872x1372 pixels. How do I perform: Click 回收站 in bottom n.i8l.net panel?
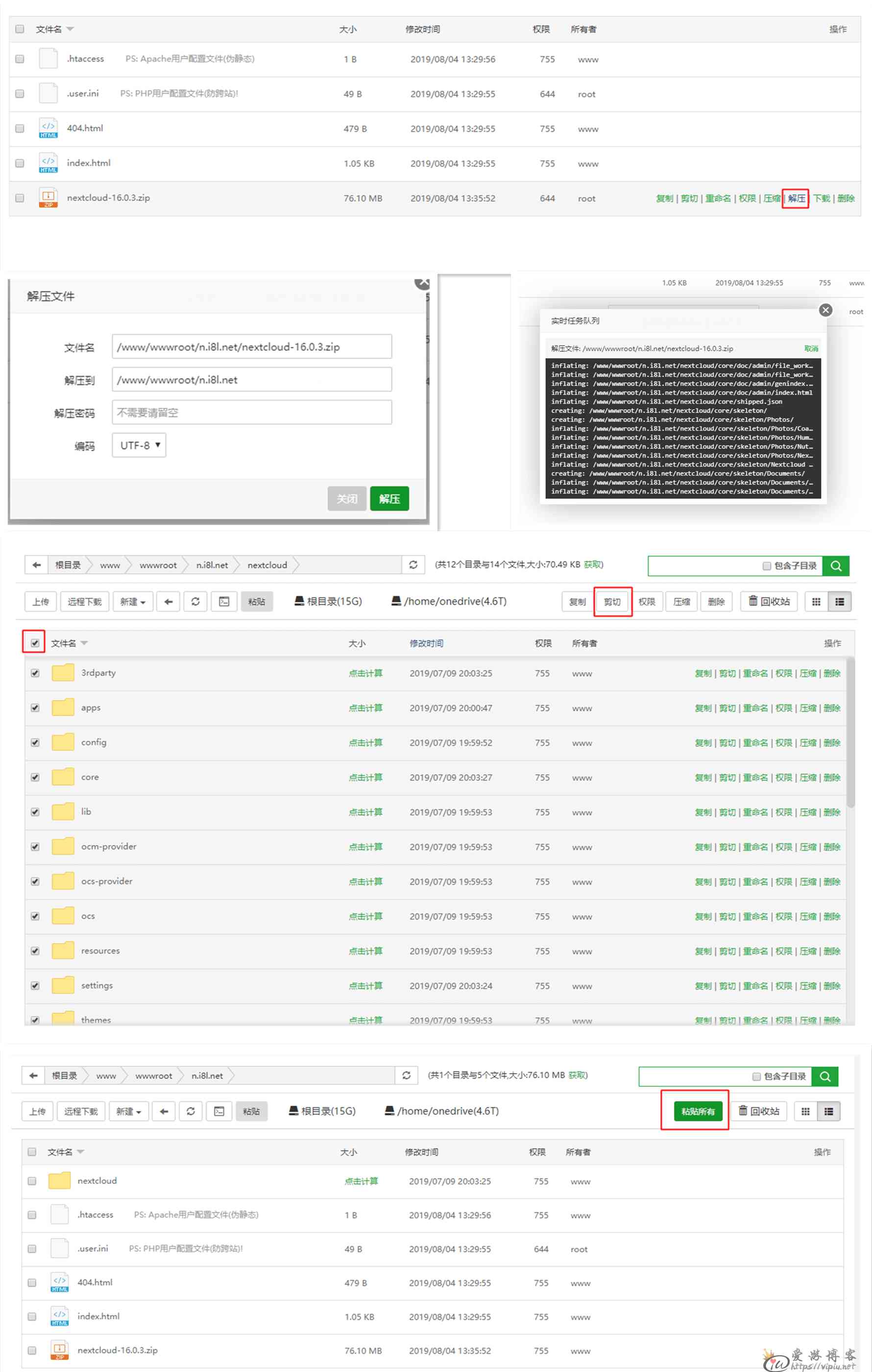tap(759, 1111)
